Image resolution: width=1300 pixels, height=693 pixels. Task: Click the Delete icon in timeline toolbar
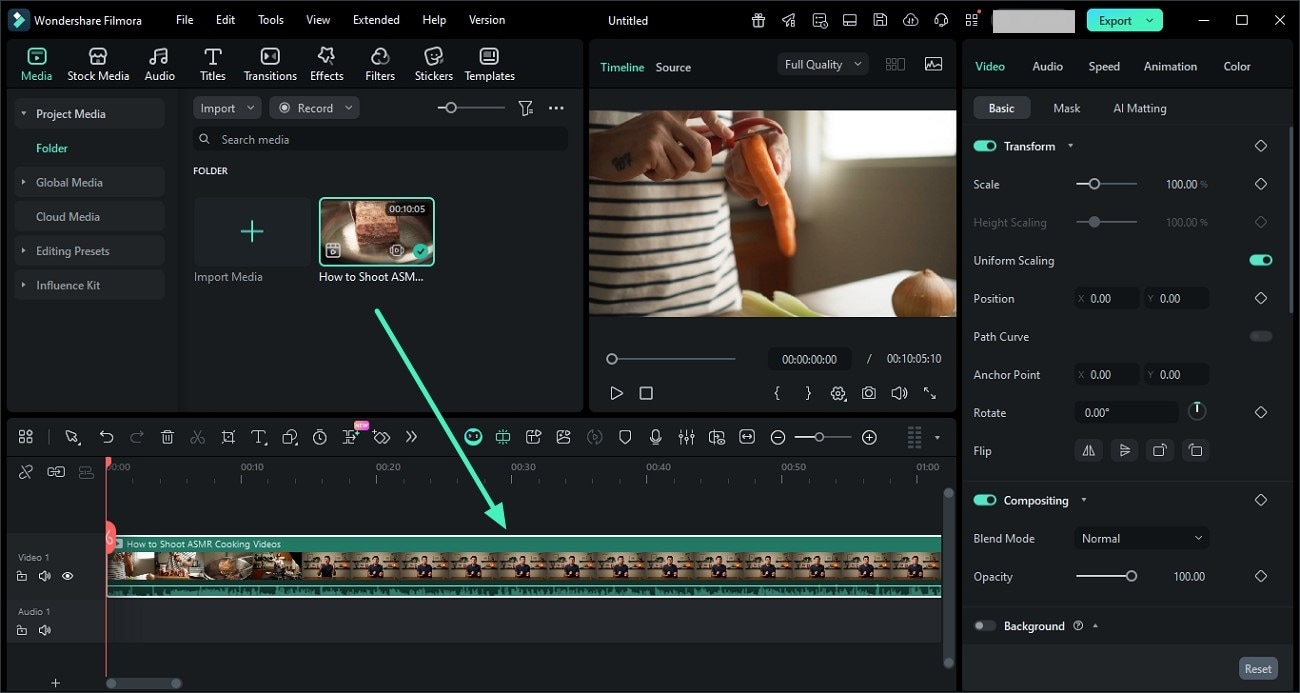(x=167, y=437)
